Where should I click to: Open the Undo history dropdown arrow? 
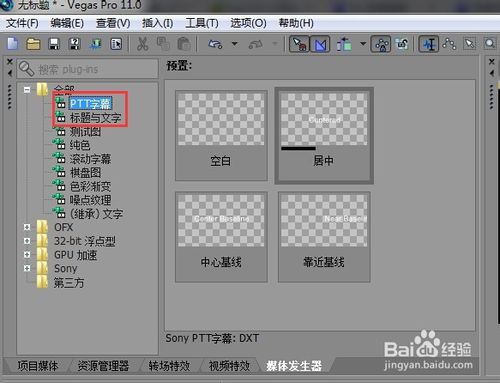235,44
